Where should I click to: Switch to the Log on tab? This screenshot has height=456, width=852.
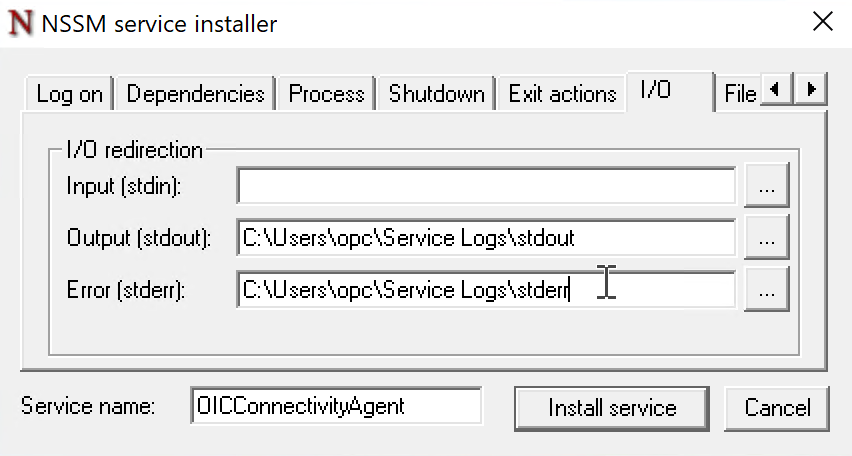pyautogui.click(x=69, y=94)
